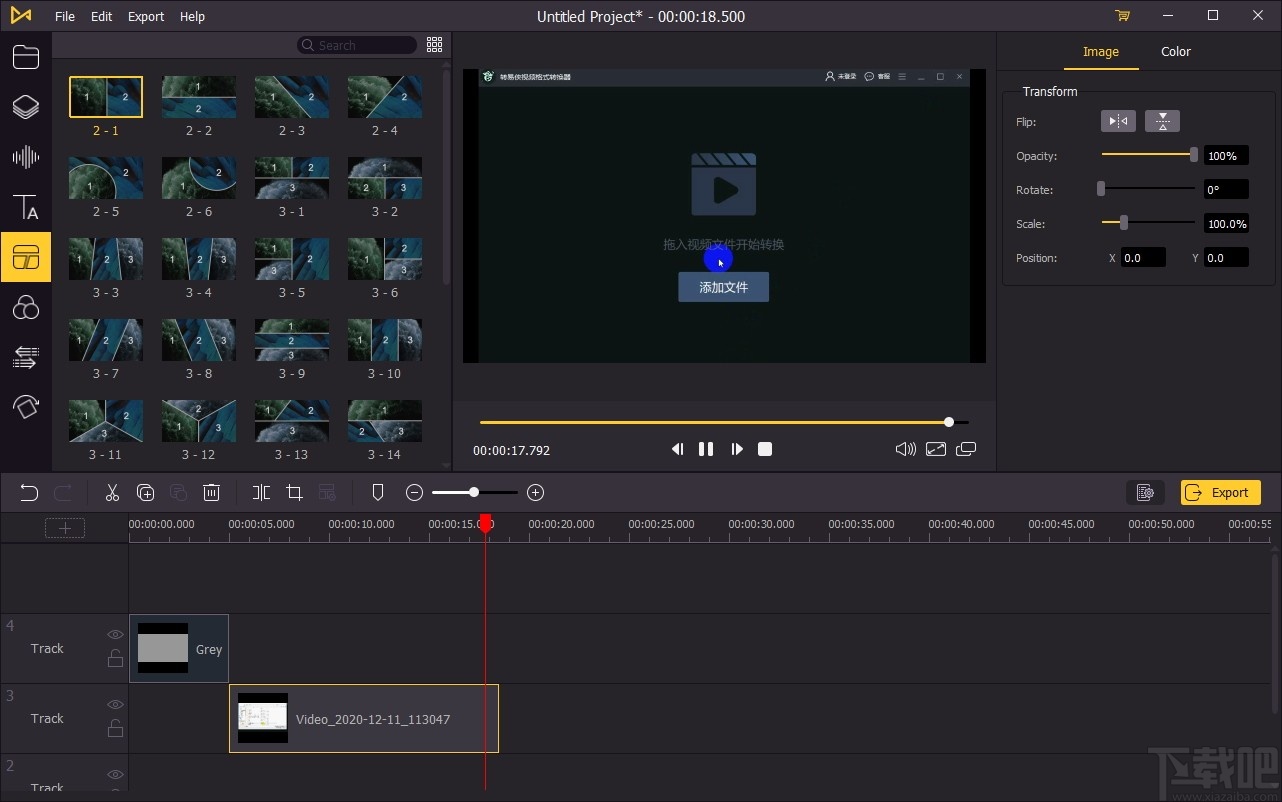Select the 3 - 1 split screen thumbnail
The image size is (1282, 802).
pos(291,178)
